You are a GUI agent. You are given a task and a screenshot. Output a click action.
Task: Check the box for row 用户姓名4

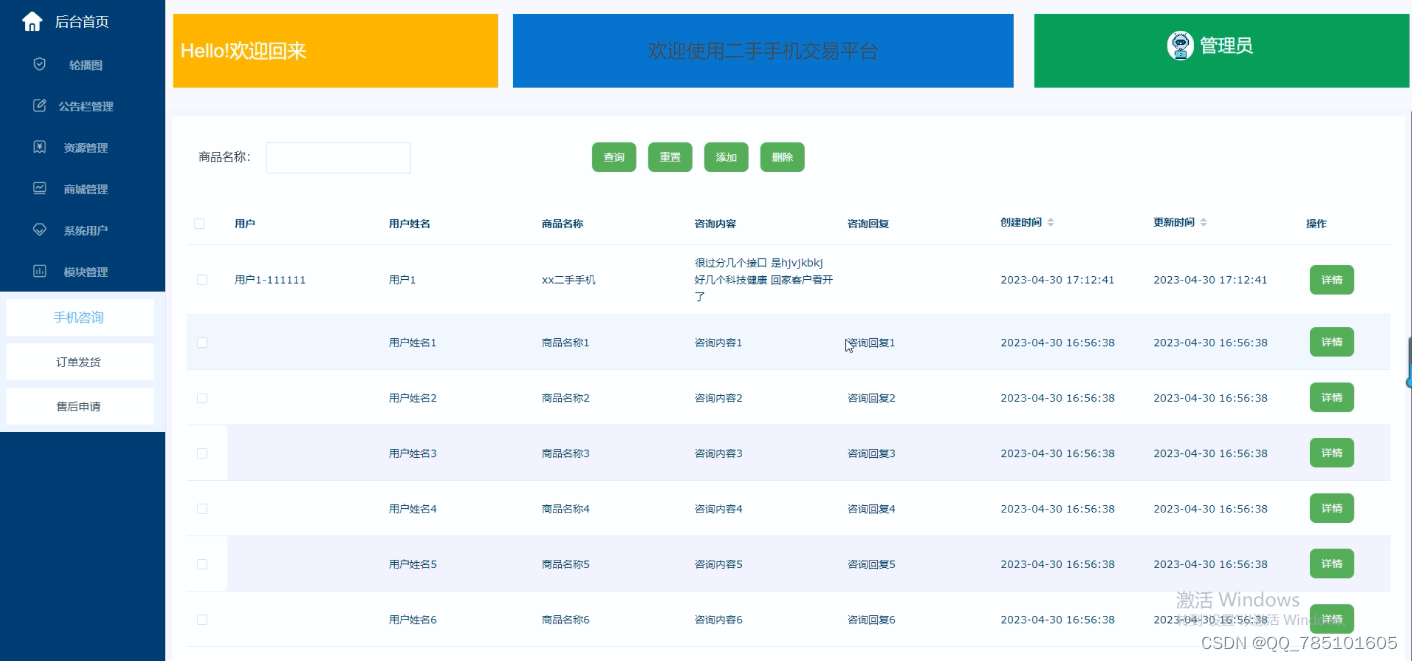(202, 509)
